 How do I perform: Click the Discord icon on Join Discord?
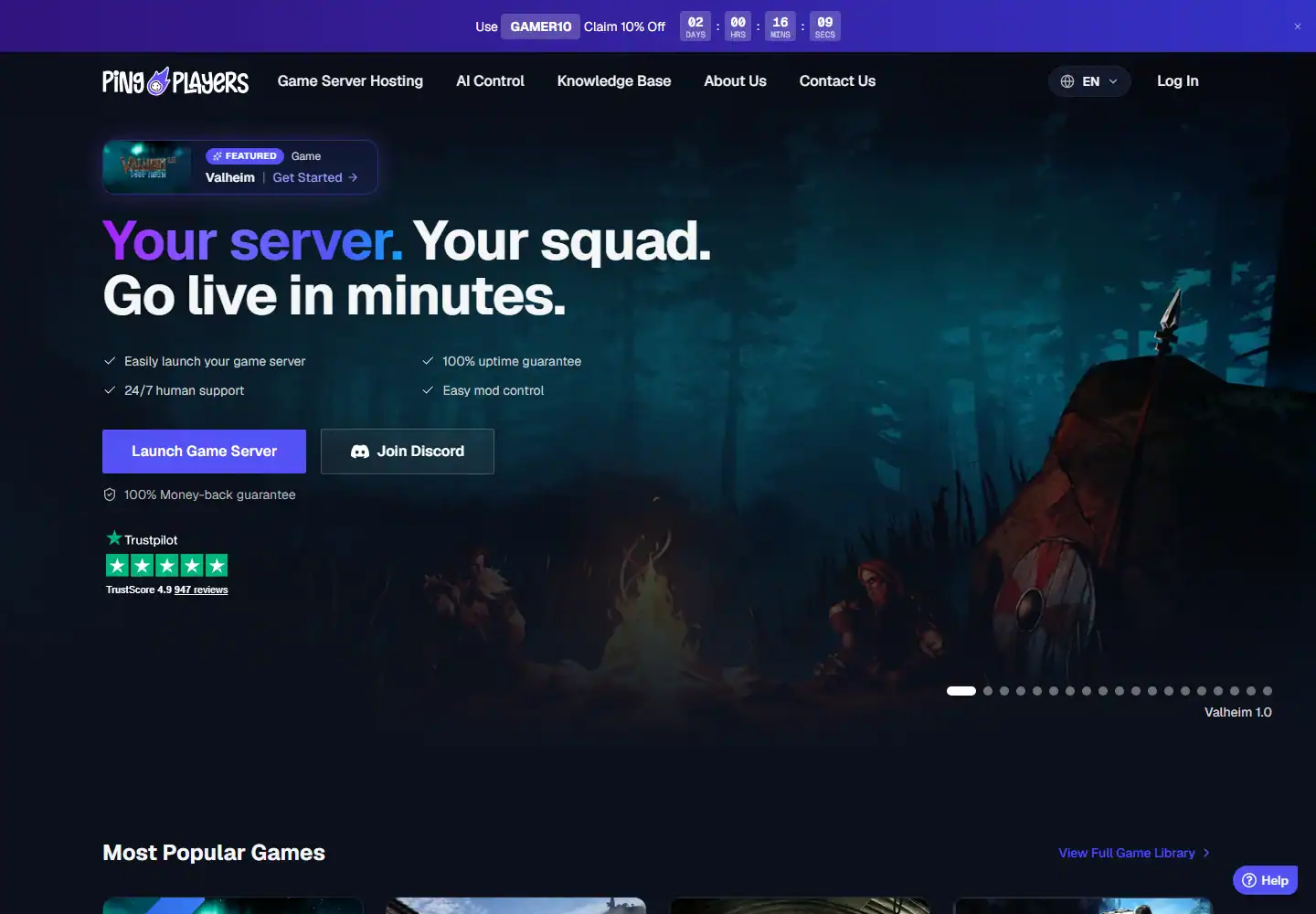[x=360, y=452]
